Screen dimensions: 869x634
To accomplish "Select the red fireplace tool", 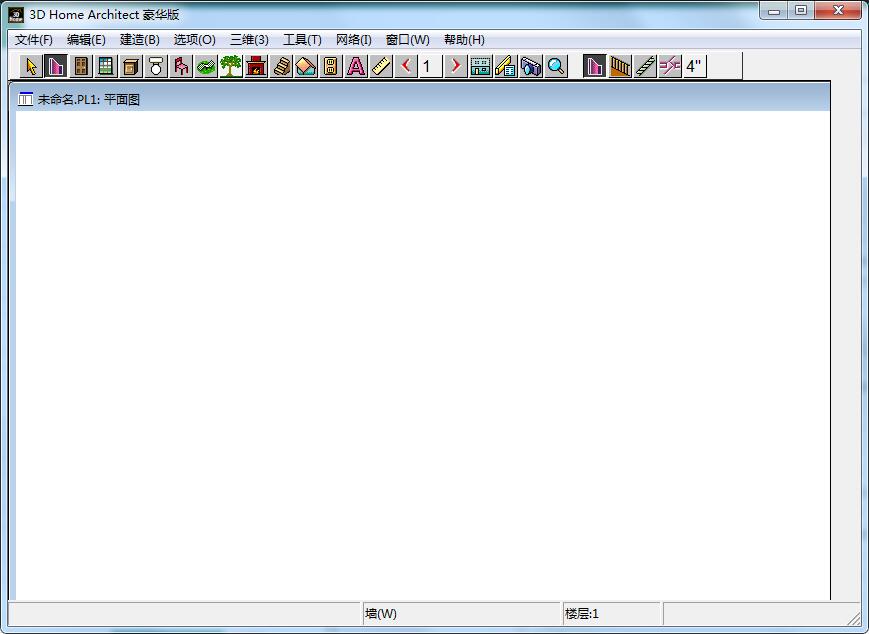I will click(x=256, y=66).
